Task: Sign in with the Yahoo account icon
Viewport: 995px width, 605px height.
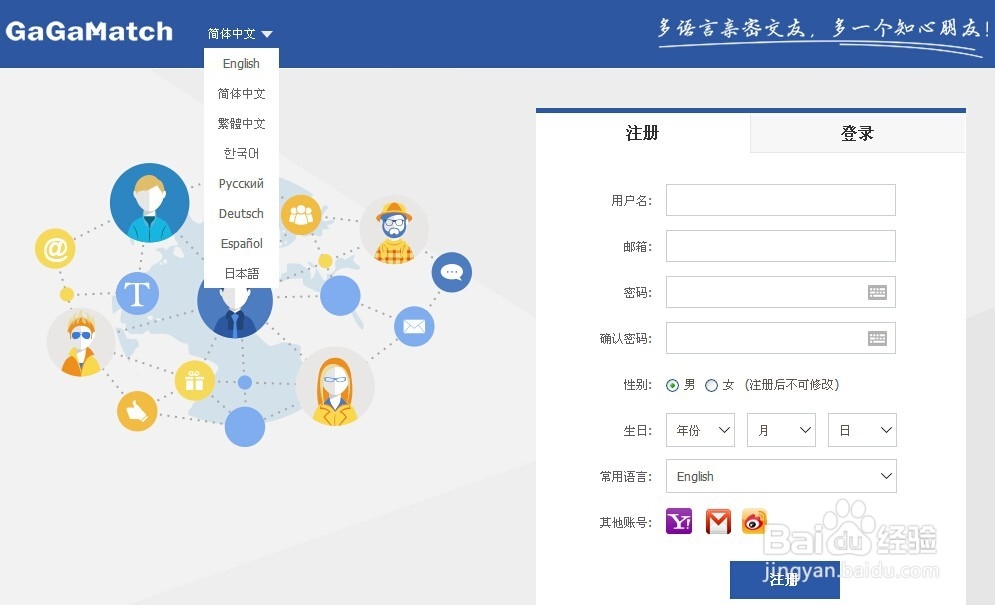Action: tap(679, 521)
